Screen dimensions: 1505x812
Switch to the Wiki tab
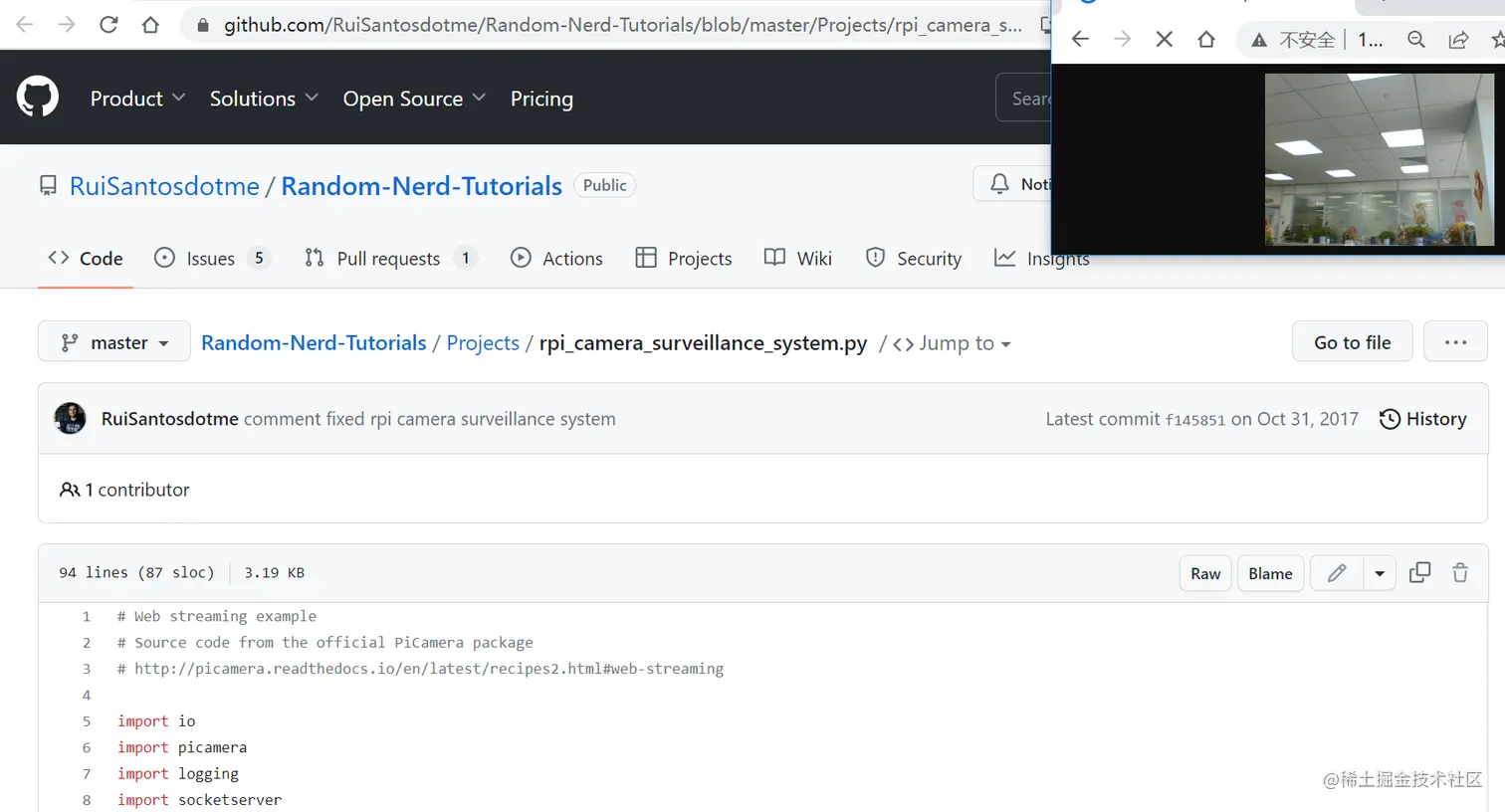[x=798, y=259]
